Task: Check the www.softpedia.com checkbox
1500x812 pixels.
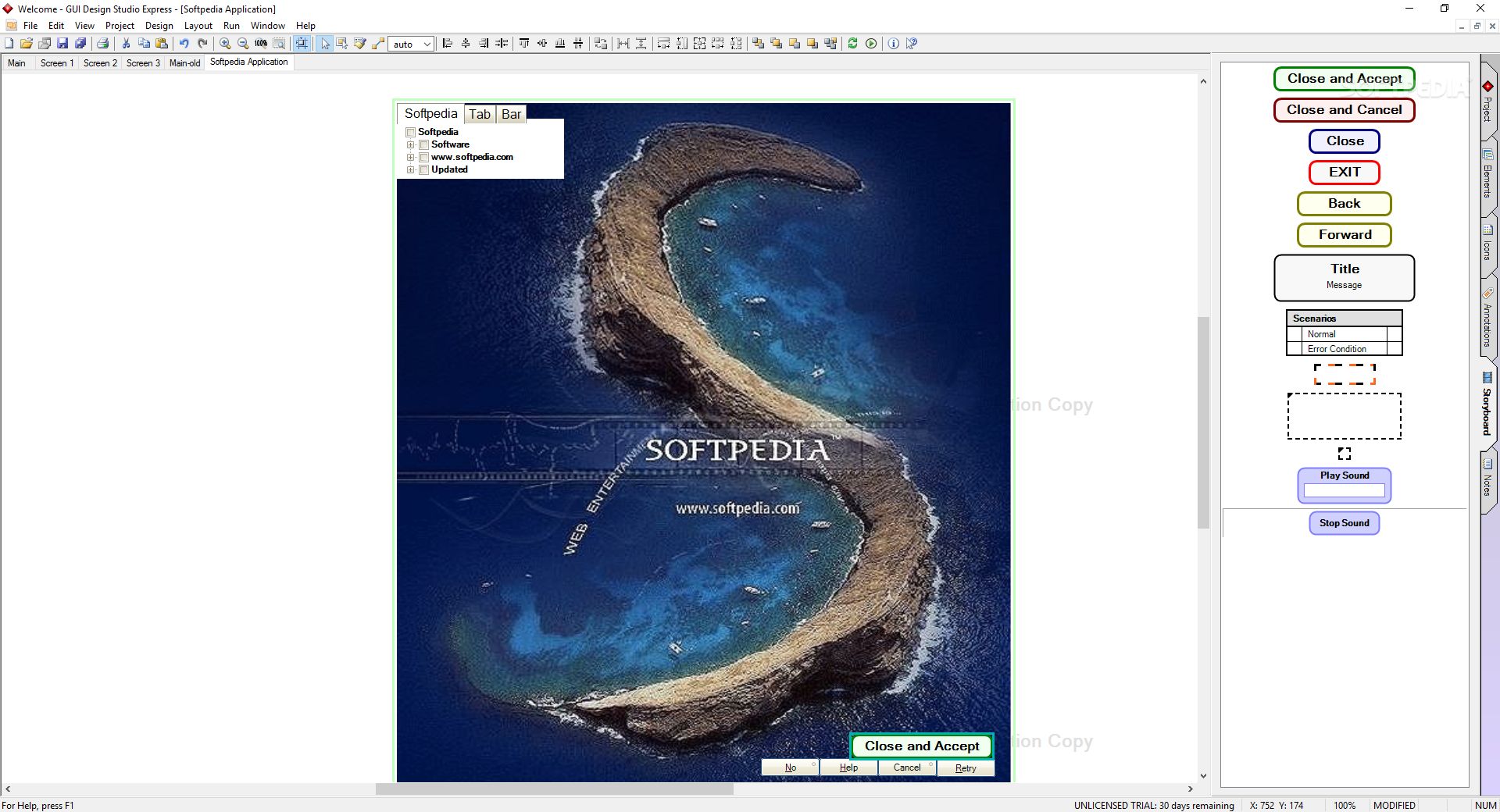Action: 423,157
